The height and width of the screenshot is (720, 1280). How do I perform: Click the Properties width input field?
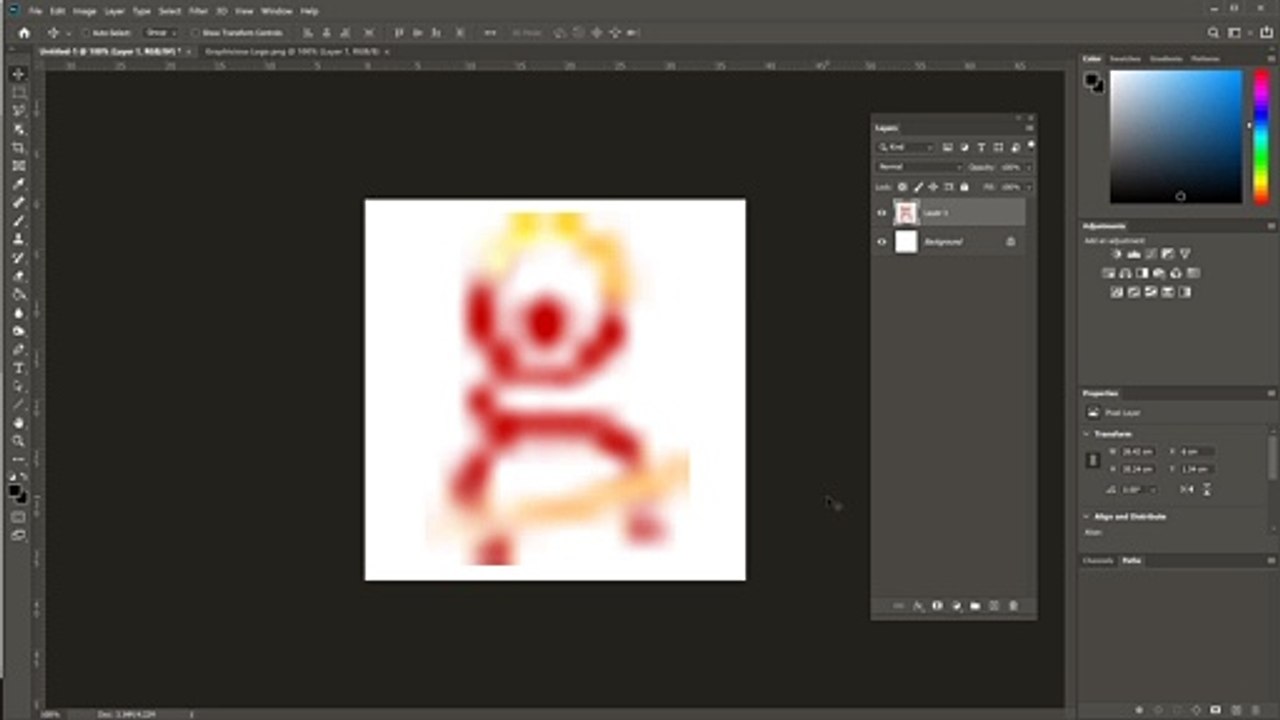(1138, 452)
